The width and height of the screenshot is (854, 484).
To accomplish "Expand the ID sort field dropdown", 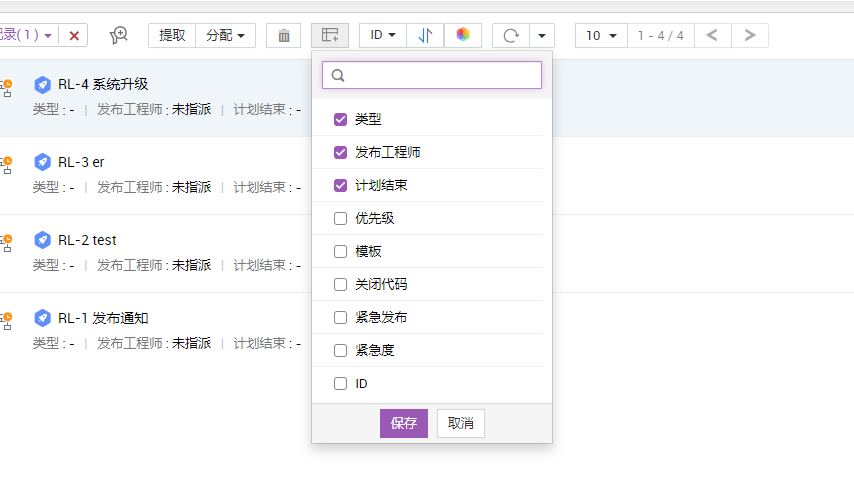I will [383, 36].
